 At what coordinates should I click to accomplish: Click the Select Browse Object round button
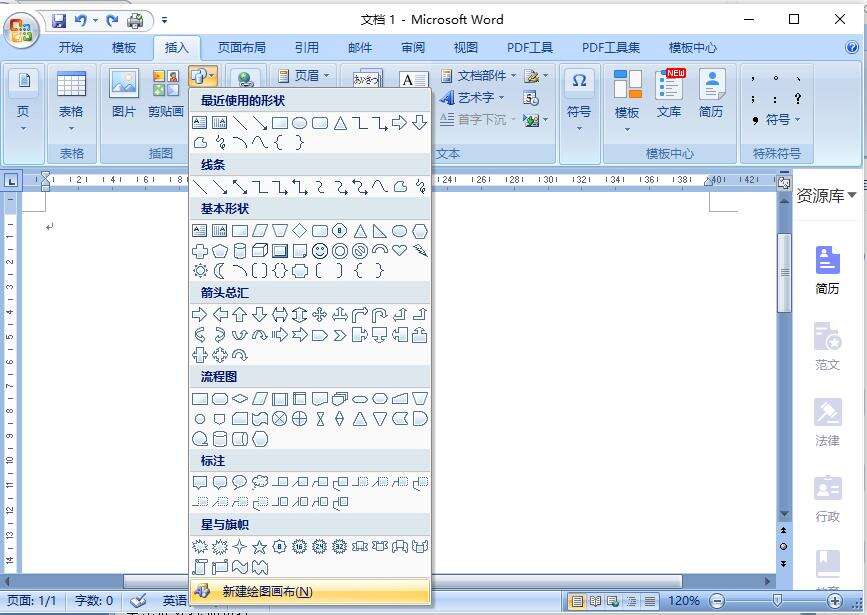pos(784,546)
